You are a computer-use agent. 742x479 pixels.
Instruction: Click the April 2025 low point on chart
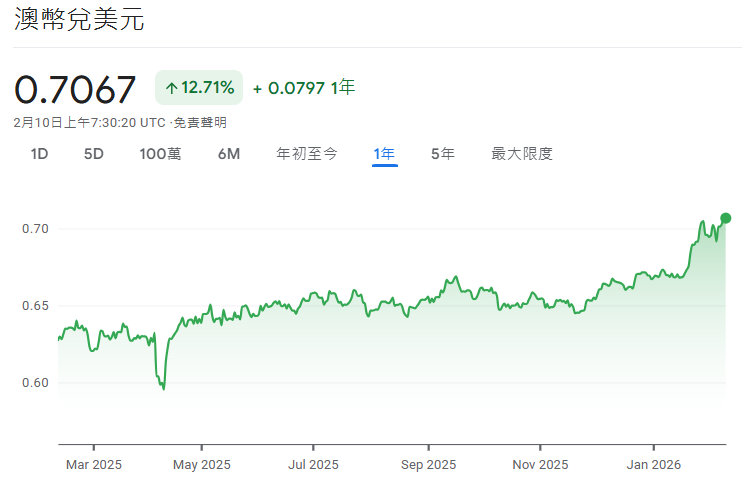pos(164,389)
